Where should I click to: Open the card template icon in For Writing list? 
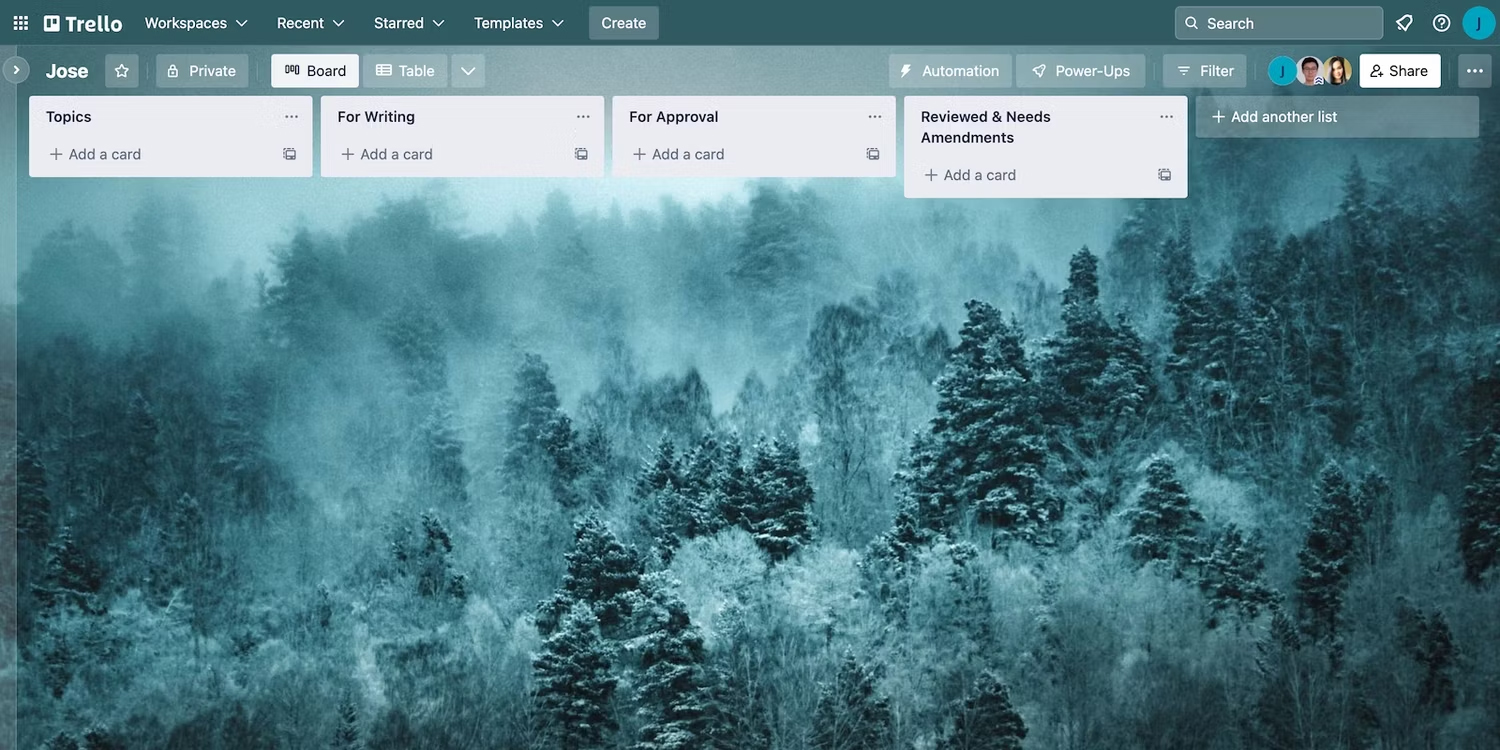(580, 153)
